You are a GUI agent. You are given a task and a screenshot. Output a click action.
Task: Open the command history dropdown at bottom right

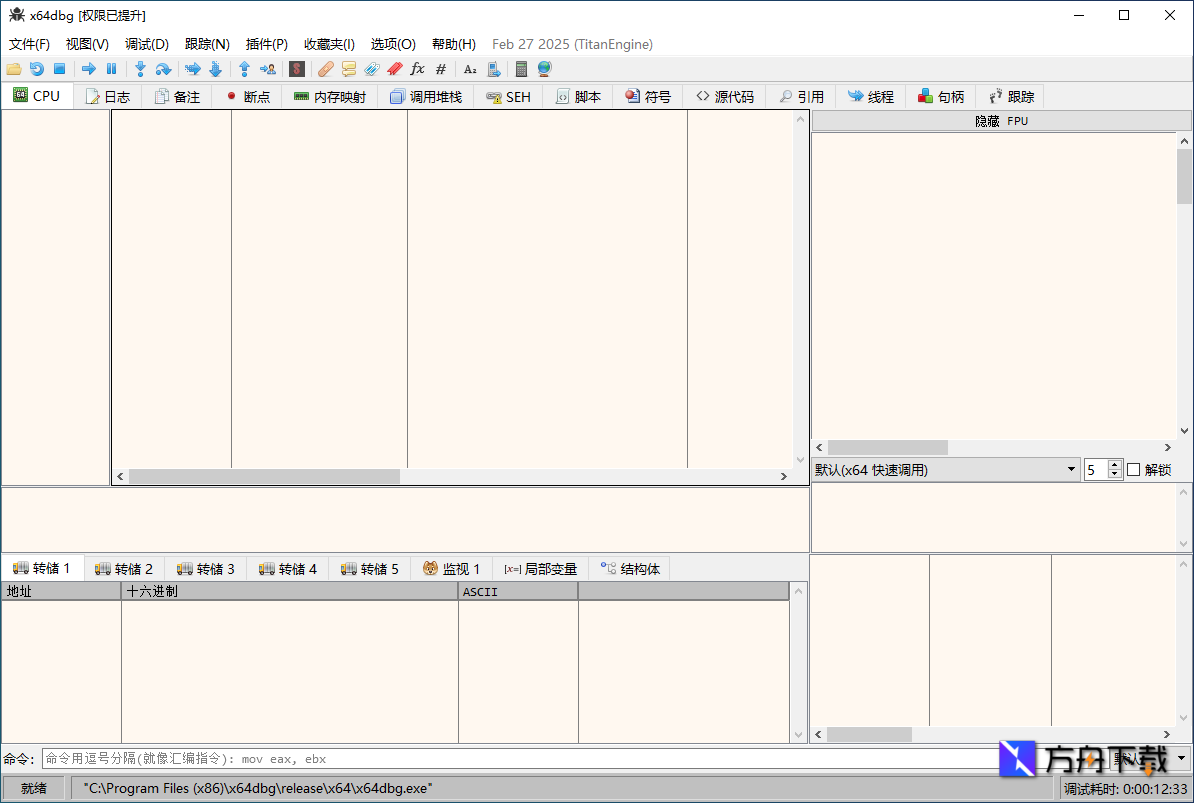[x=1180, y=758]
